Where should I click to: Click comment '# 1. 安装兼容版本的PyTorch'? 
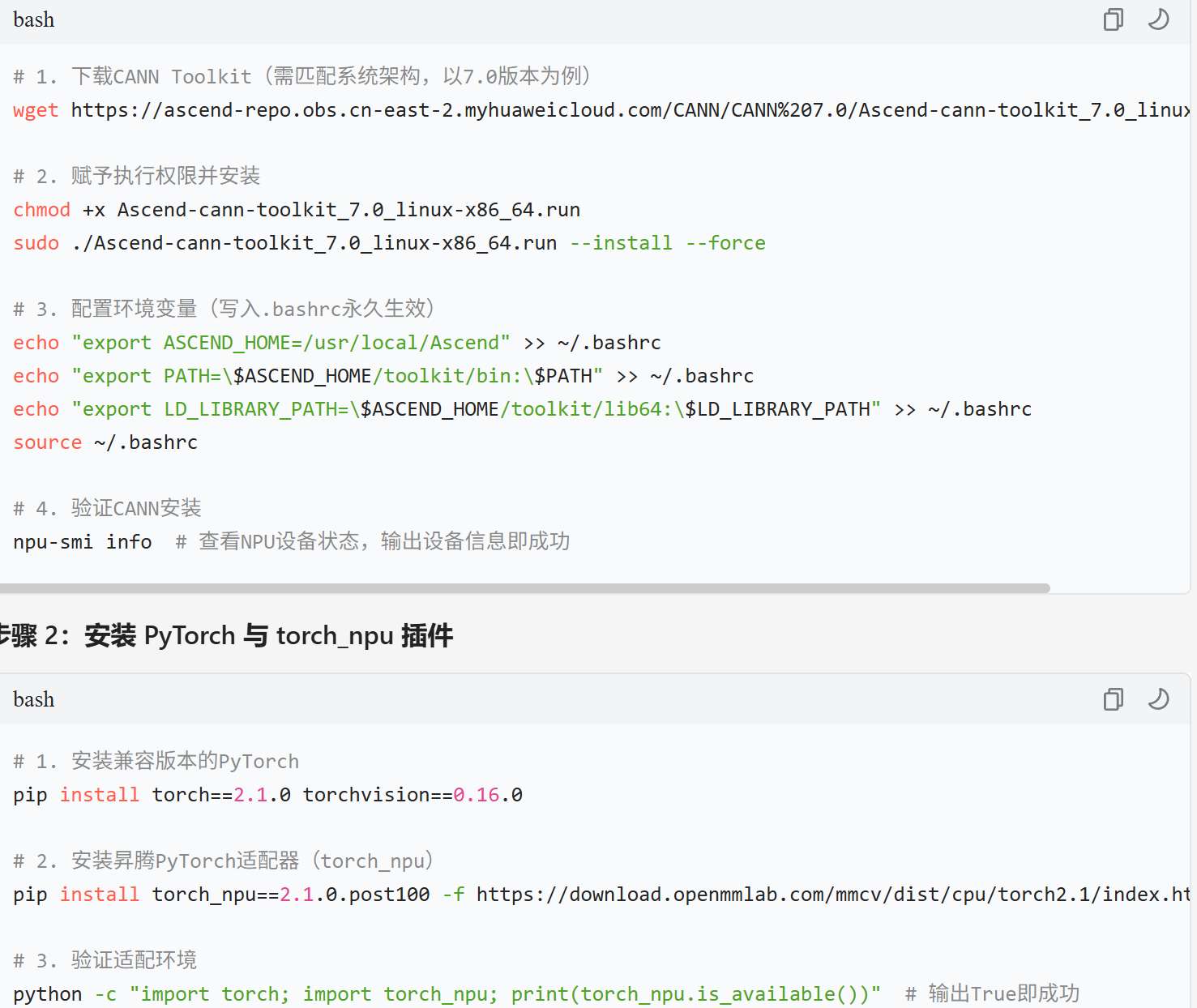tap(156, 762)
